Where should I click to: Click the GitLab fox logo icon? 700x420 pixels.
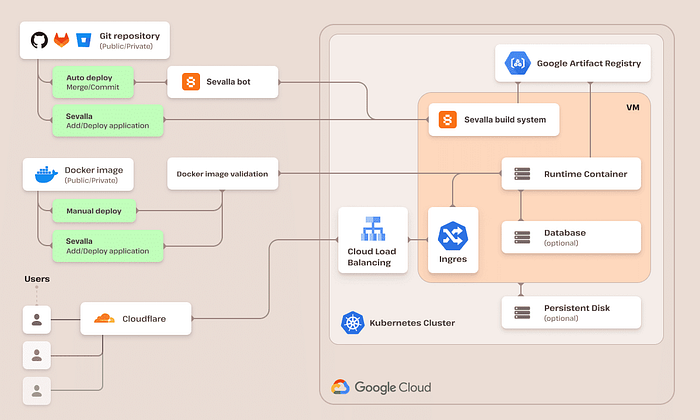pyautogui.click(x=62, y=40)
